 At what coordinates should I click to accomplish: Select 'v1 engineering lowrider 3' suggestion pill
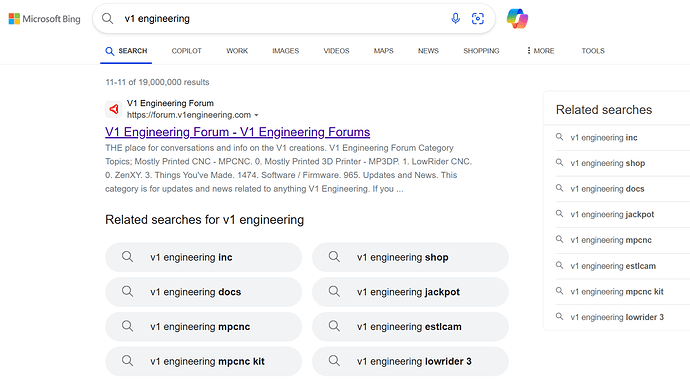click(x=410, y=361)
